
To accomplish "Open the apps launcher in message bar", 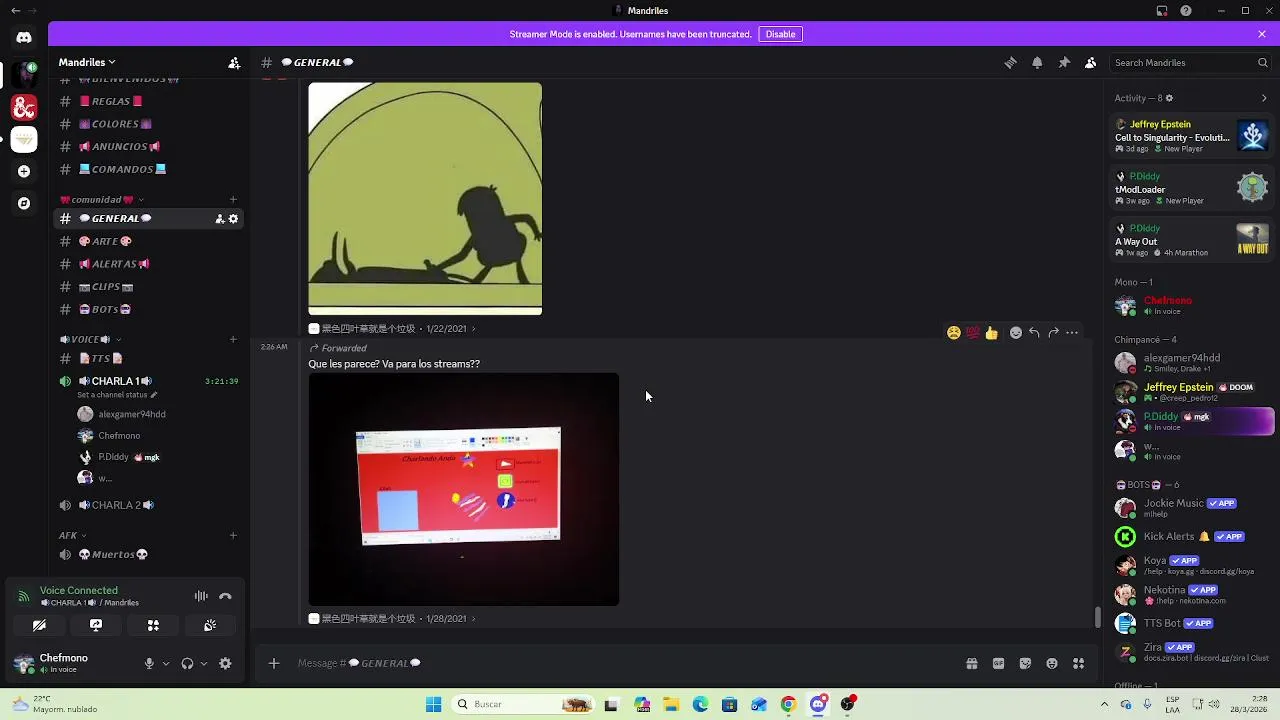I will coord(1079,663).
